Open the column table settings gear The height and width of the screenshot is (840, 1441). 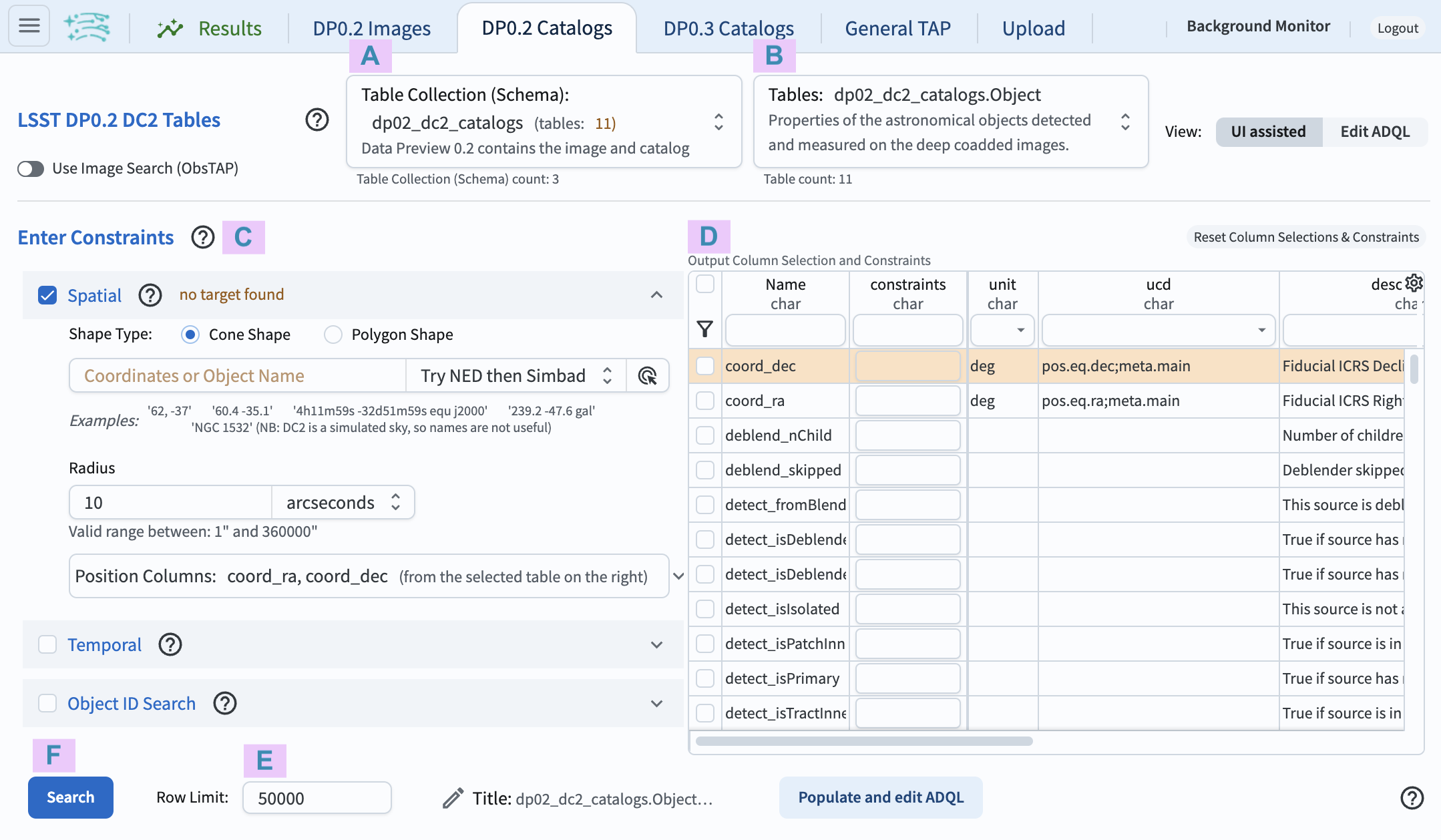point(1414,283)
